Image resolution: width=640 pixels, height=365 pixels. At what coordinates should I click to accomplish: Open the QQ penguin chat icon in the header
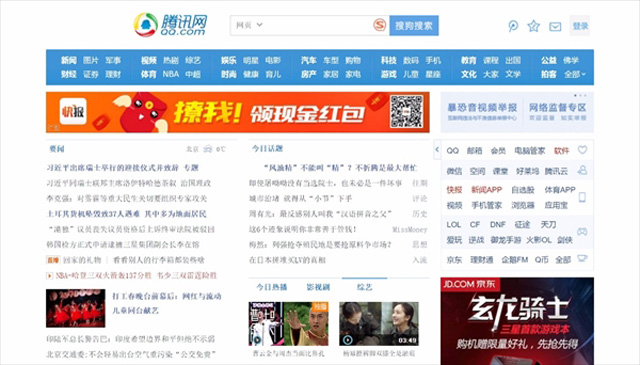[513, 26]
